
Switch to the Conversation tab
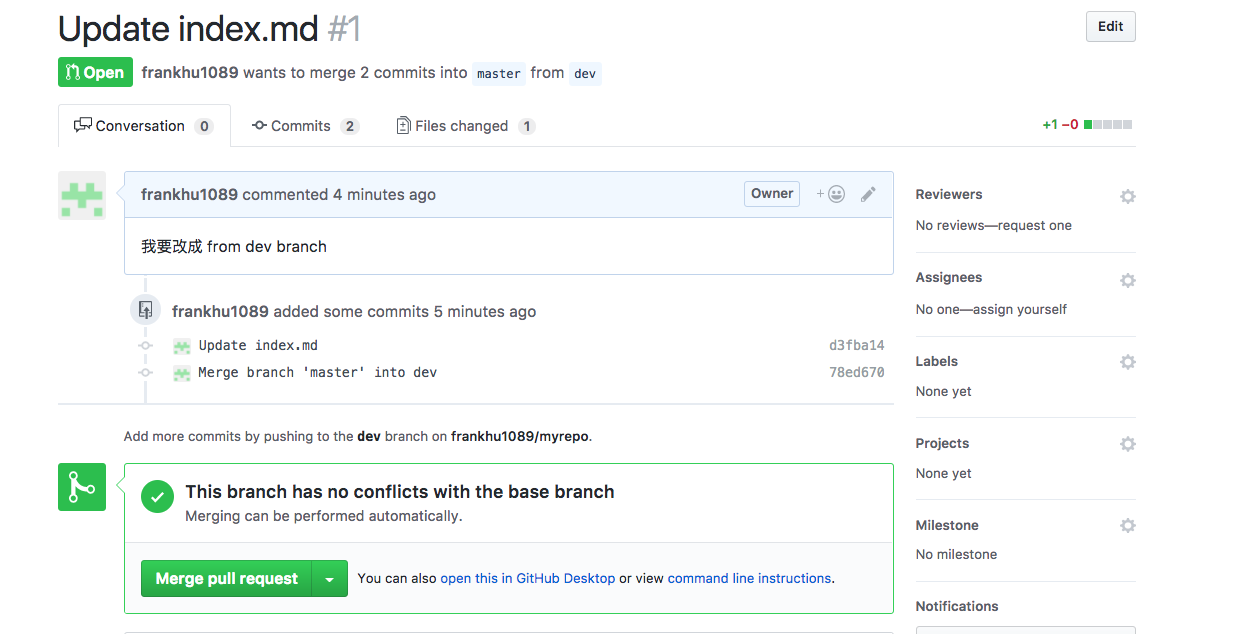144,126
